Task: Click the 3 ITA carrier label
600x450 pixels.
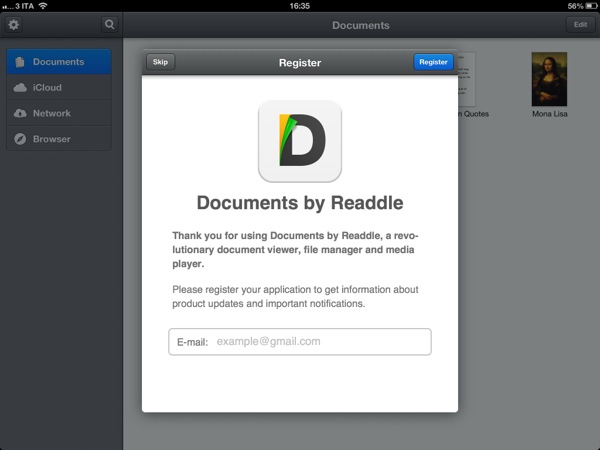Action: pos(24,6)
